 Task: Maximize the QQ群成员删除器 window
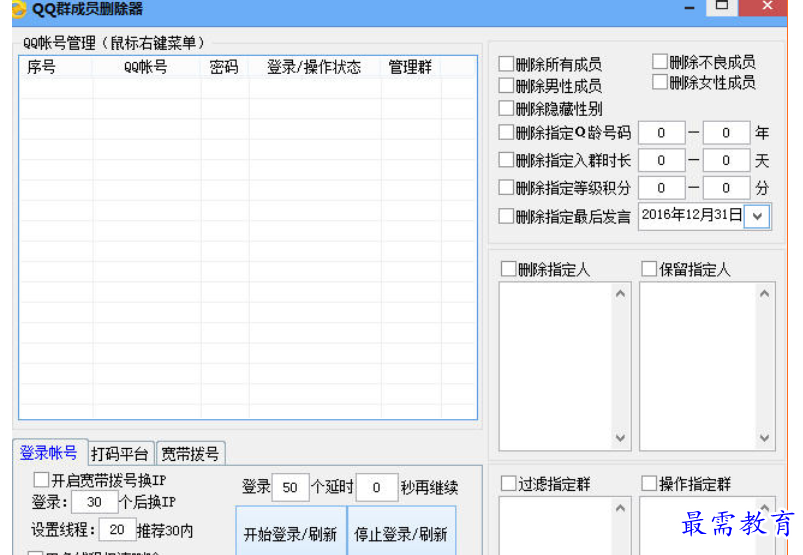tap(722, 7)
